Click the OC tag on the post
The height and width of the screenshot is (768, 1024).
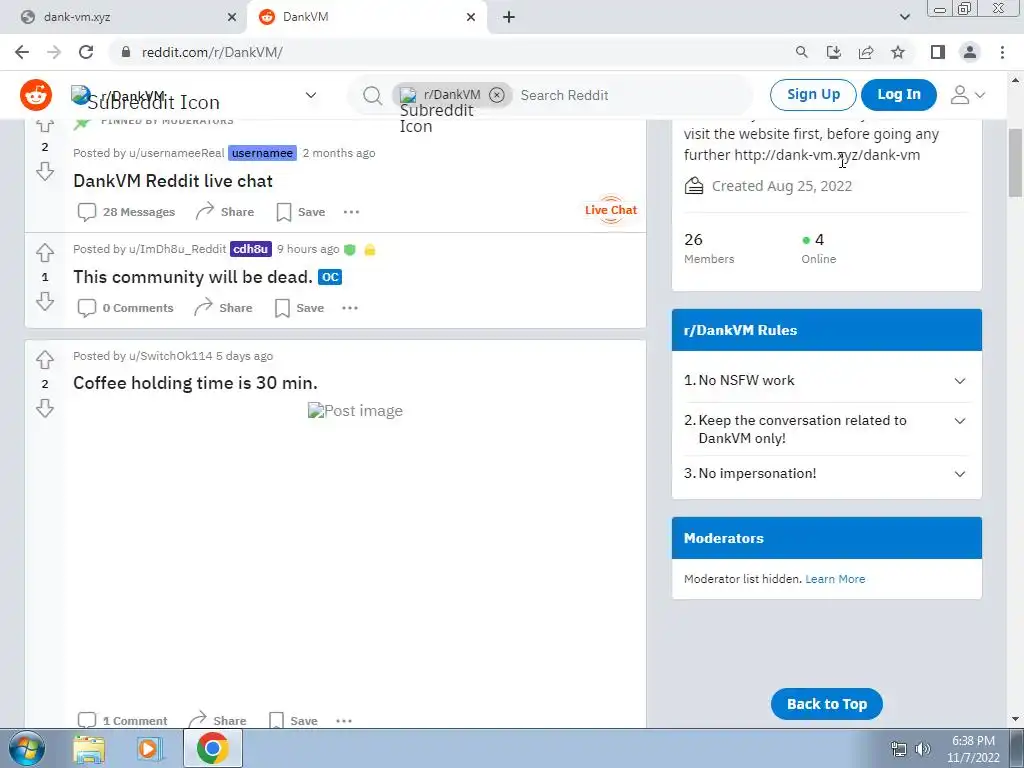(x=330, y=277)
